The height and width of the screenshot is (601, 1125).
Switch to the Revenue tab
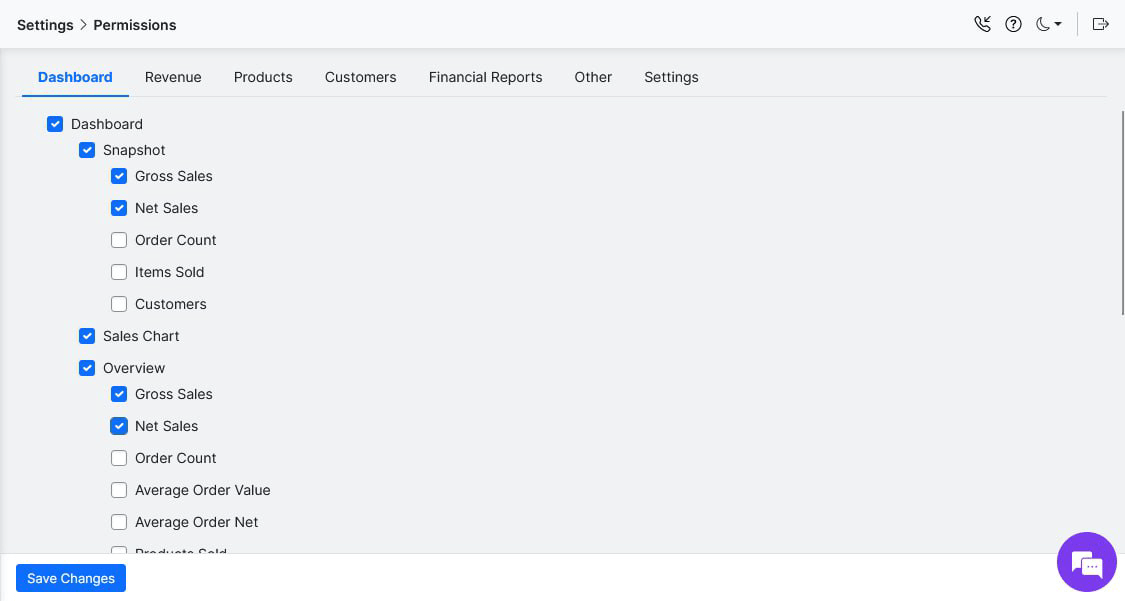[x=173, y=77]
